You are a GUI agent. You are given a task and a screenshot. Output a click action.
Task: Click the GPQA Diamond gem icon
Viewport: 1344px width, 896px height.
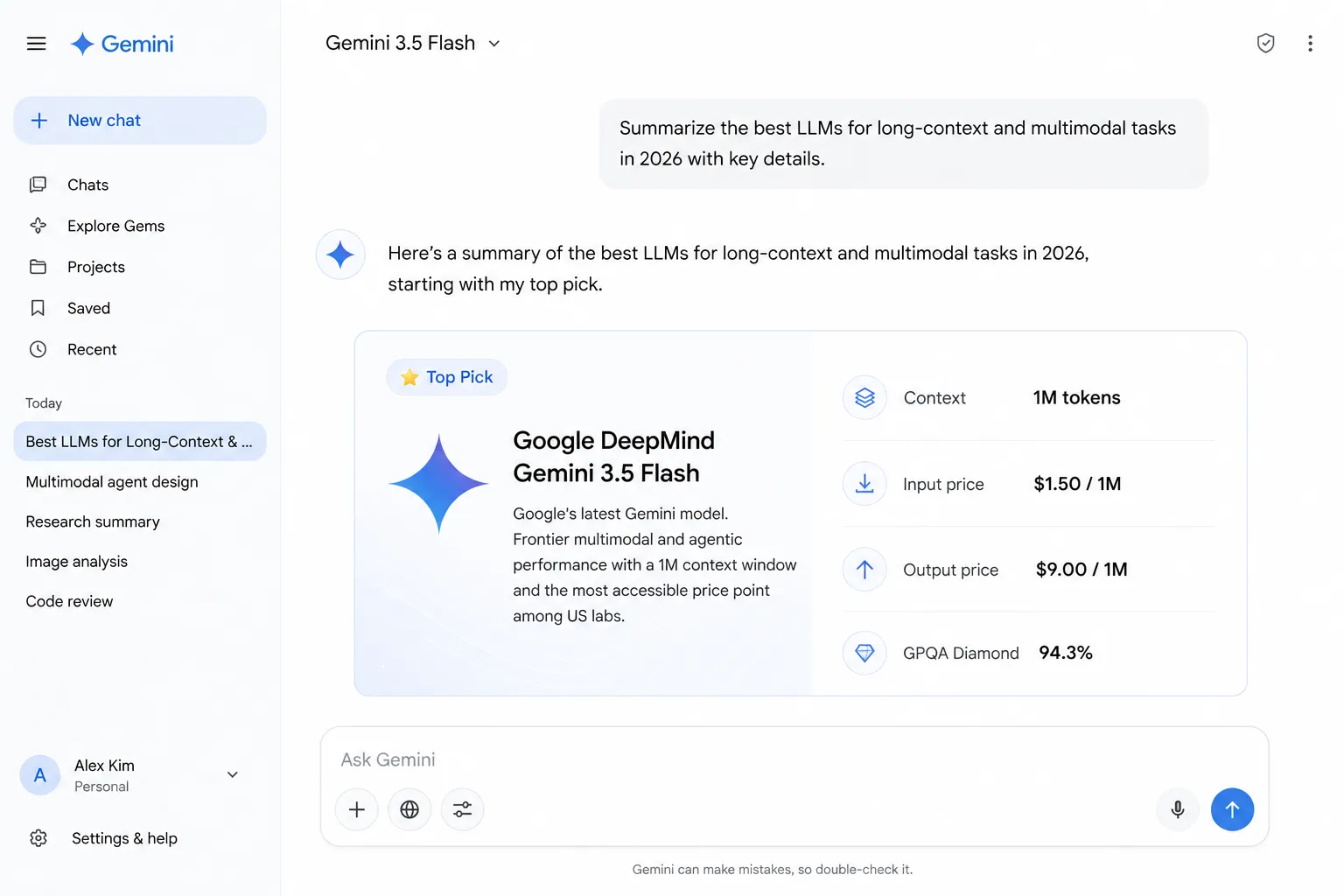coord(864,653)
